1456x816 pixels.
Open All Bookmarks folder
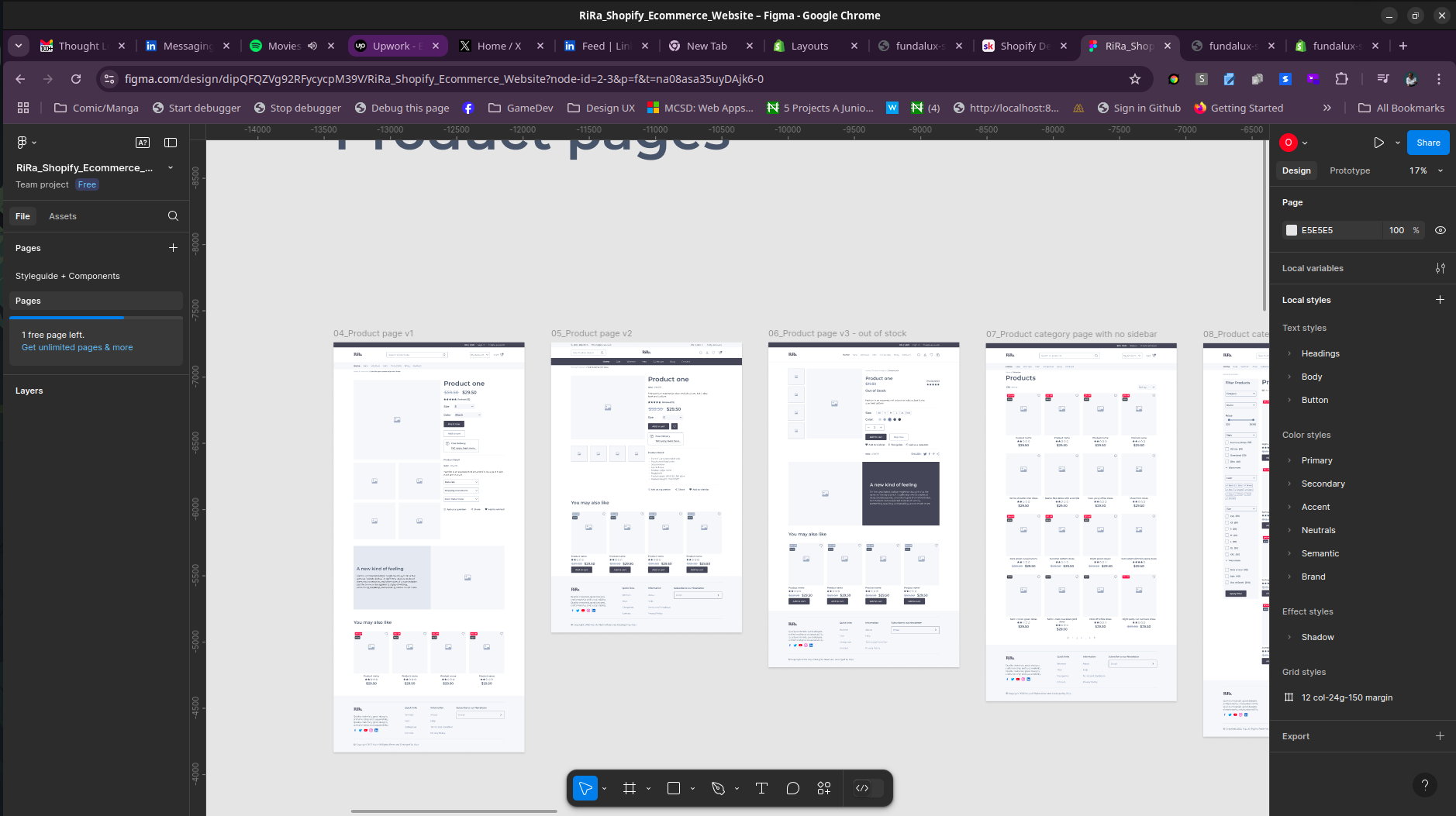[x=1402, y=108]
